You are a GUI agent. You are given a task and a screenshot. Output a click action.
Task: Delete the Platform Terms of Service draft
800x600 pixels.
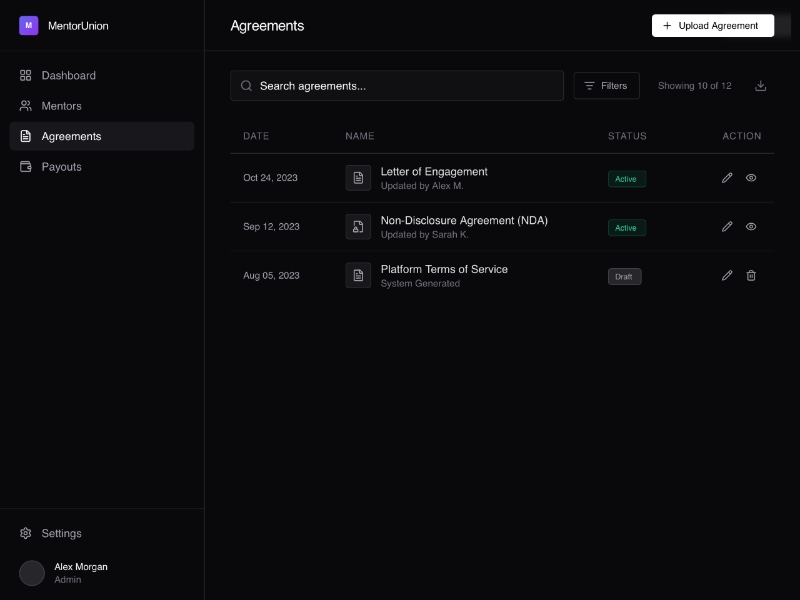[x=751, y=276]
